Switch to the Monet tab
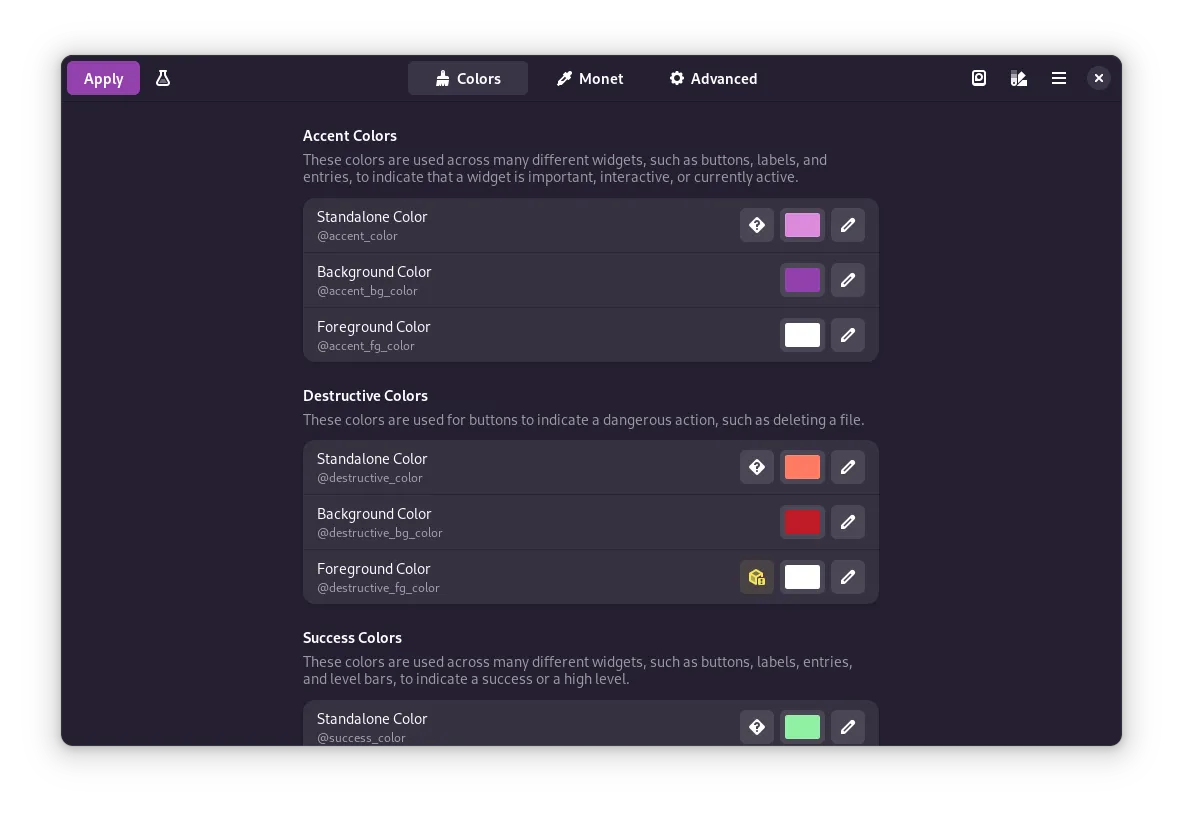The image size is (1183, 813). click(x=590, y=78)
